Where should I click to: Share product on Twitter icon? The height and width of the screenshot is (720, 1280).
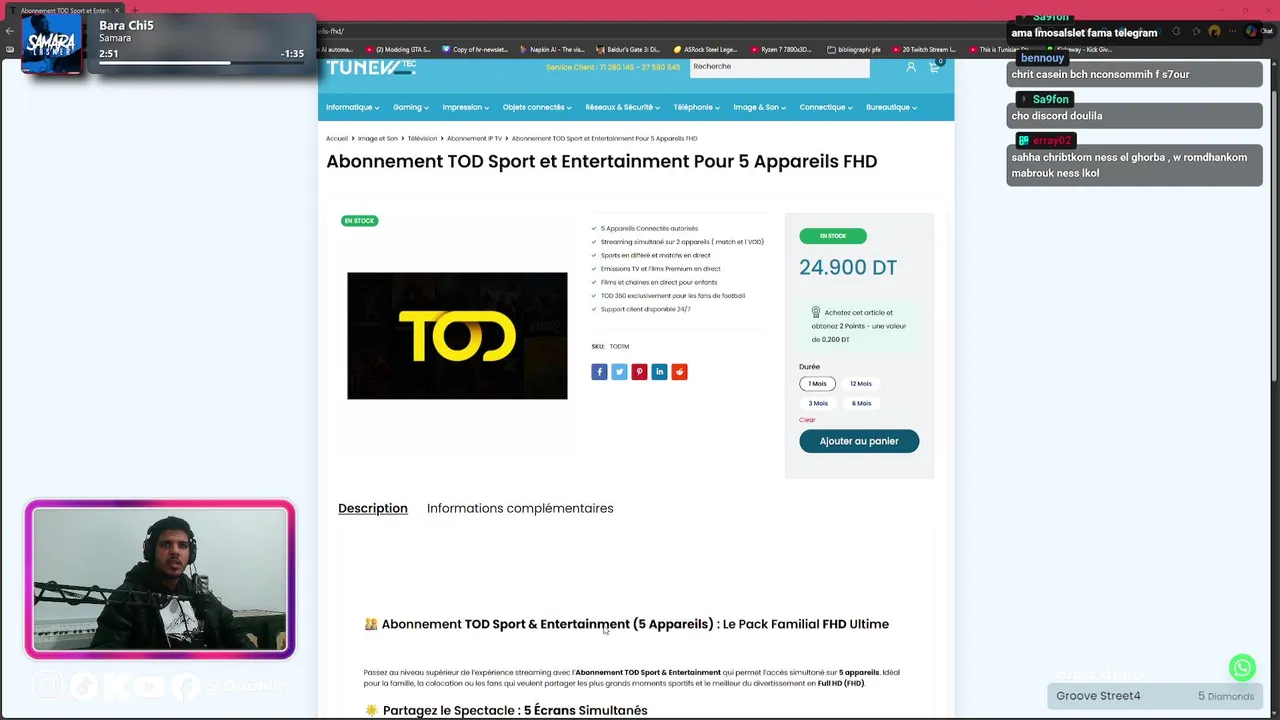tap(619, 372)
